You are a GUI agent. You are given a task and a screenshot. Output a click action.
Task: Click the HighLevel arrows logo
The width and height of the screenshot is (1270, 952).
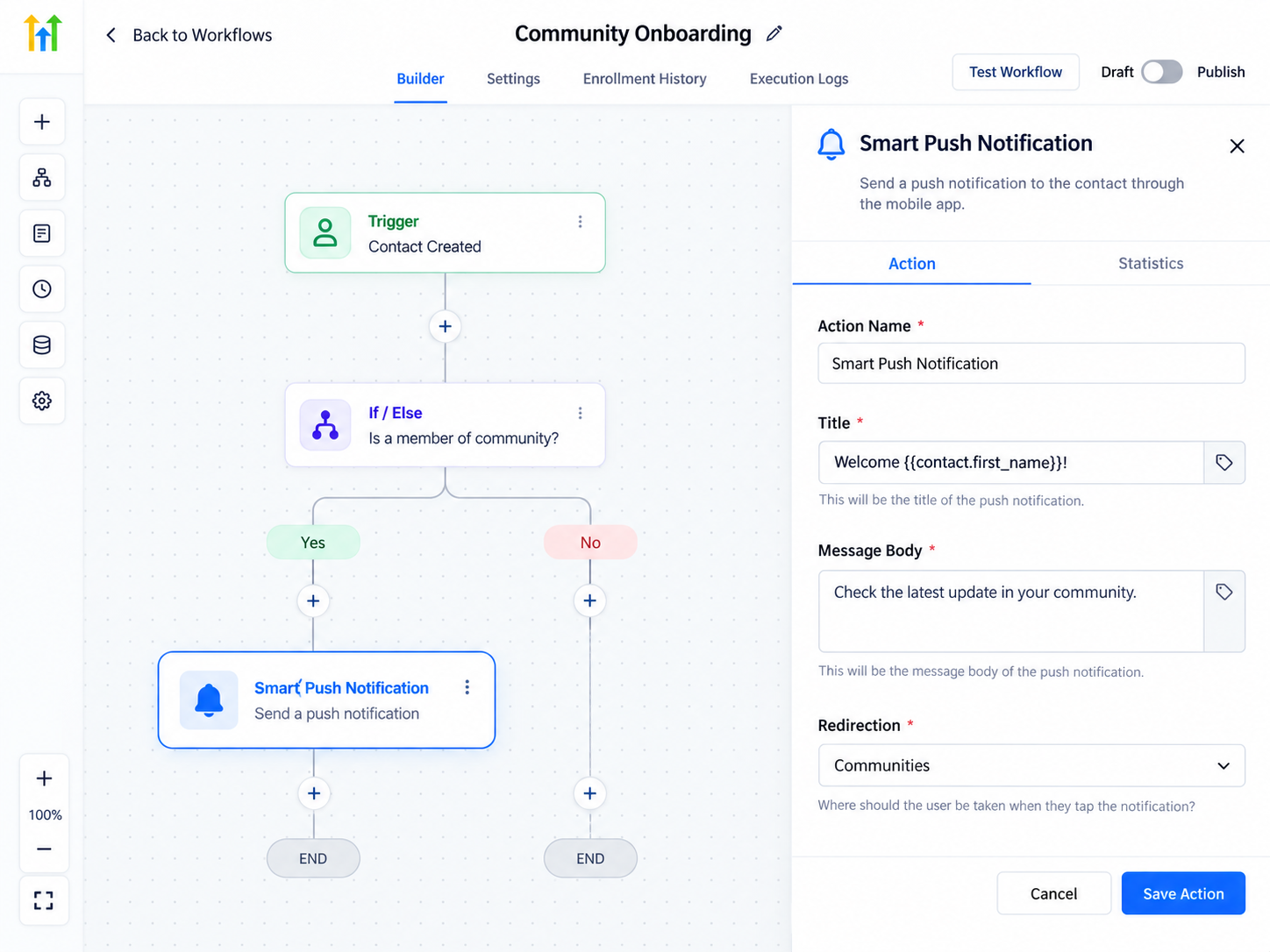43,33
